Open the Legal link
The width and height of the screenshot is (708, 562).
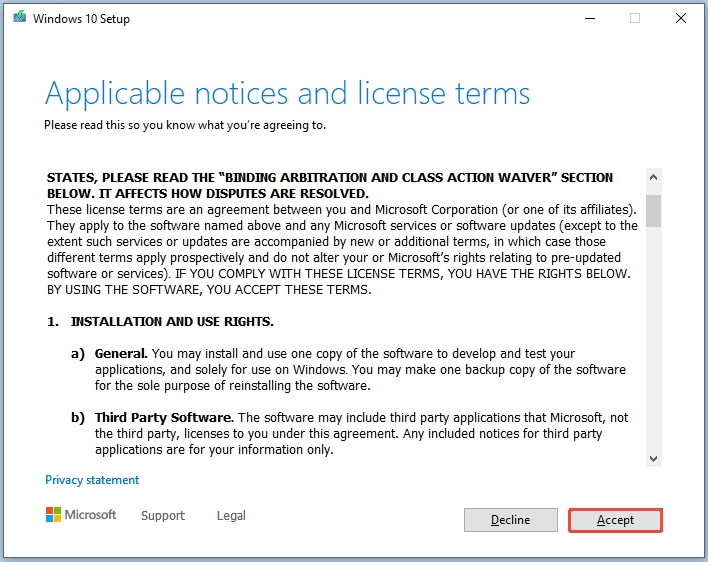231,516
